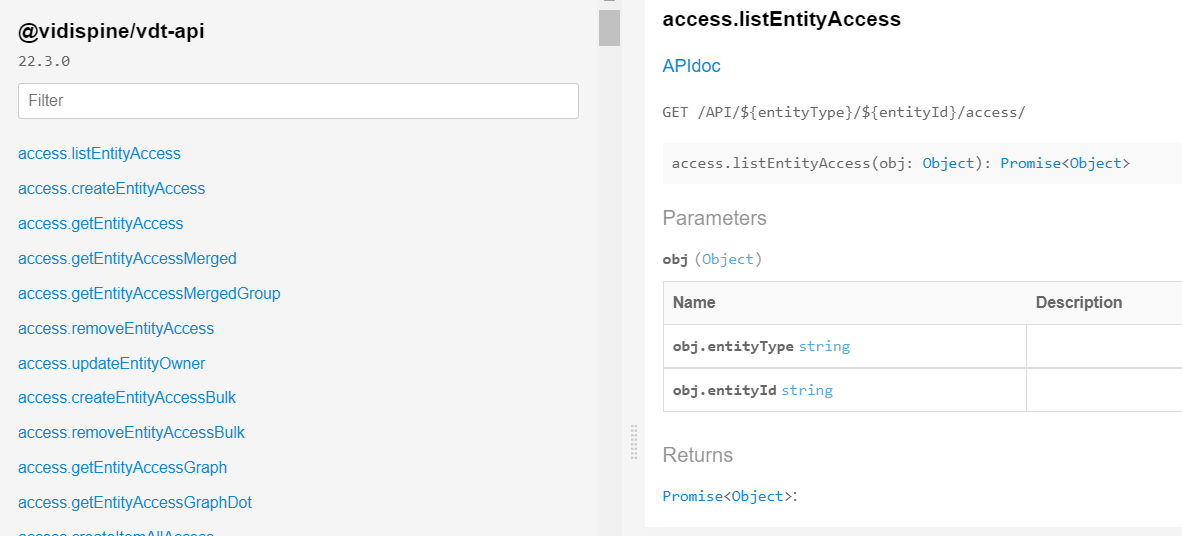Select access.removeEntityAccess in sidebar
This screenshot has height=536, width=1182.
click(x=116, y=329)
